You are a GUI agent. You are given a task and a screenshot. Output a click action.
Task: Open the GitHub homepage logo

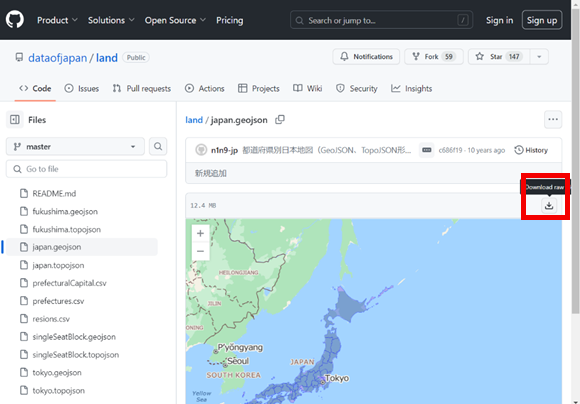[x=15, y=20]
